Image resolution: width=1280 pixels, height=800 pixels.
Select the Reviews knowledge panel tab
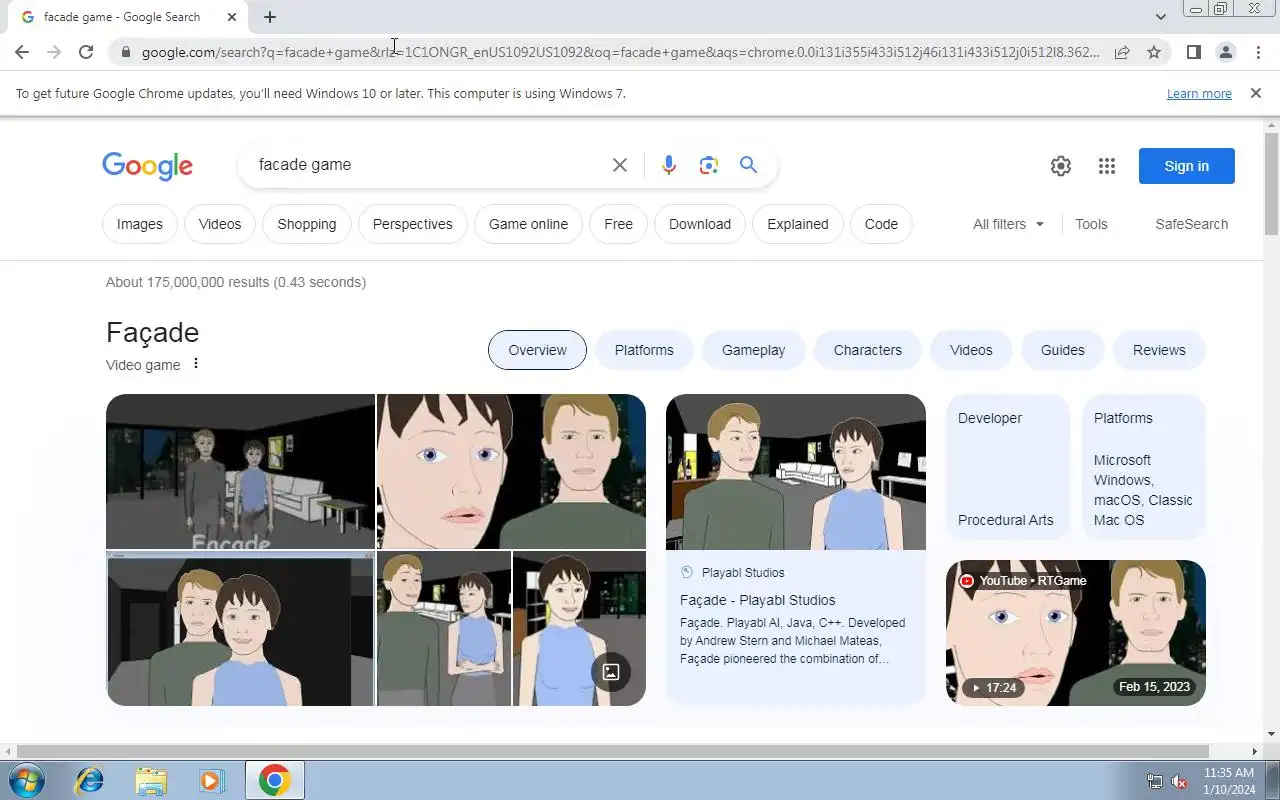tap(1159, 350)
